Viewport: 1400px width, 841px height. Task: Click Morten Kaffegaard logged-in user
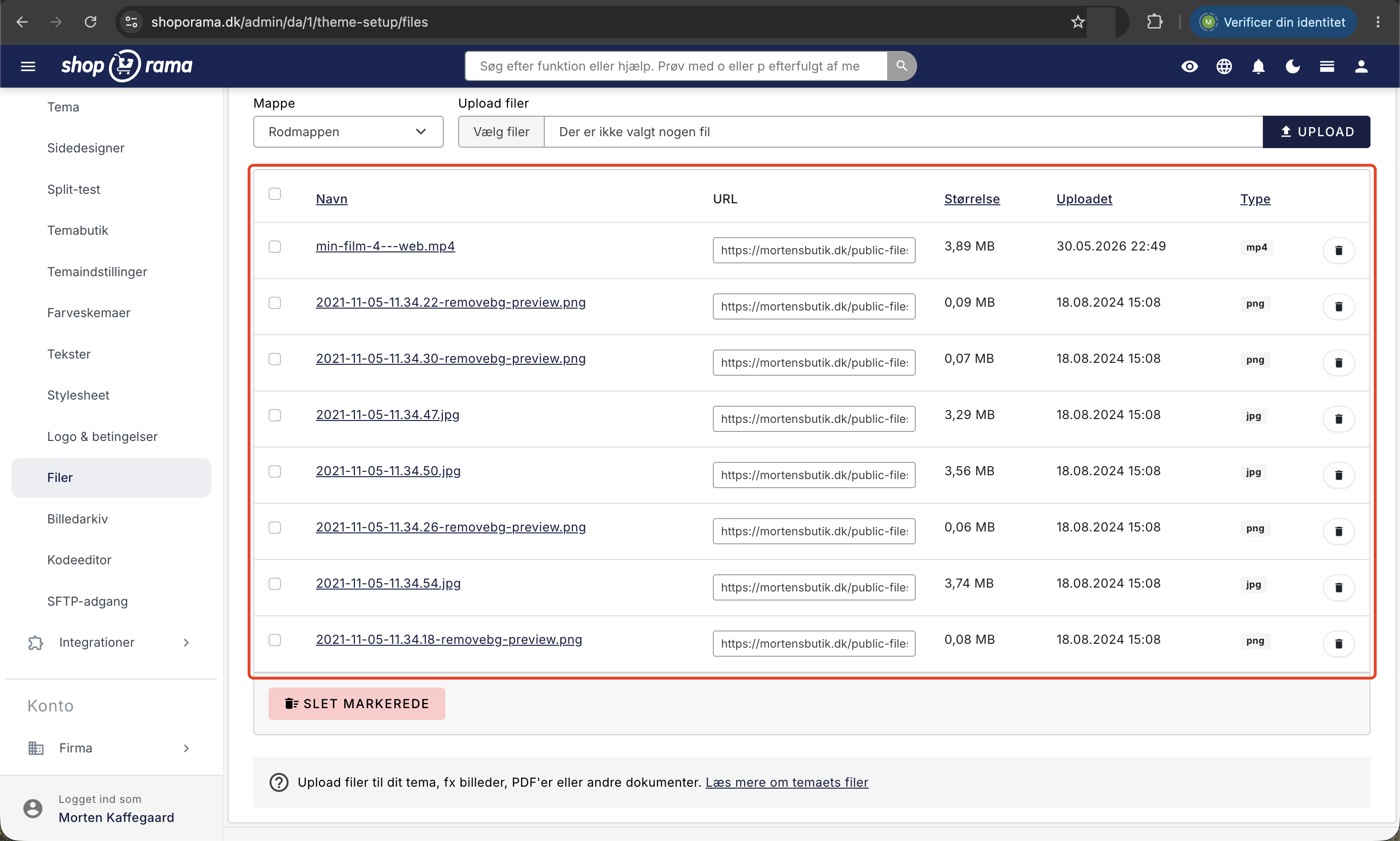116,817
